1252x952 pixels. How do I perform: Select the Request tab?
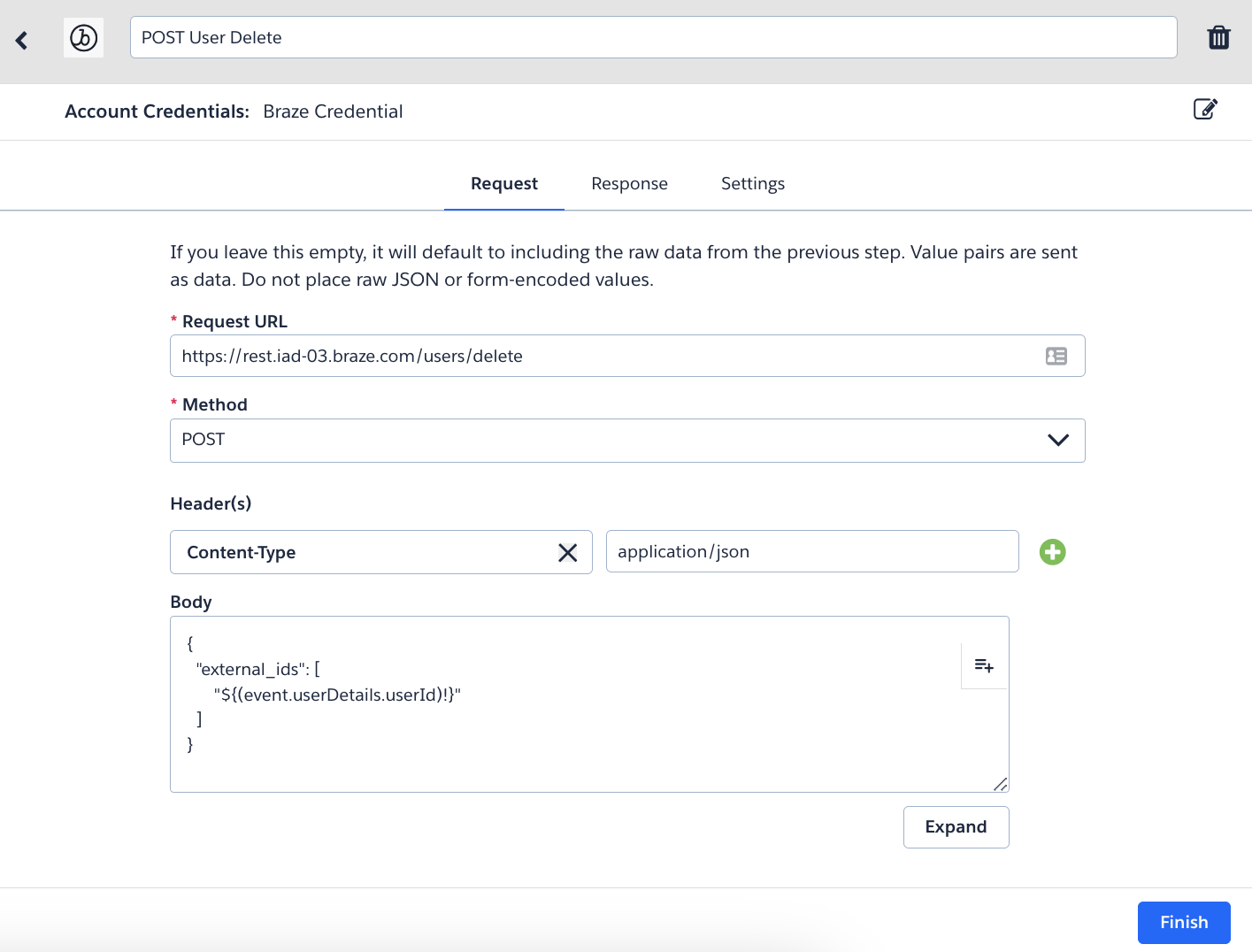pos(503,184)
